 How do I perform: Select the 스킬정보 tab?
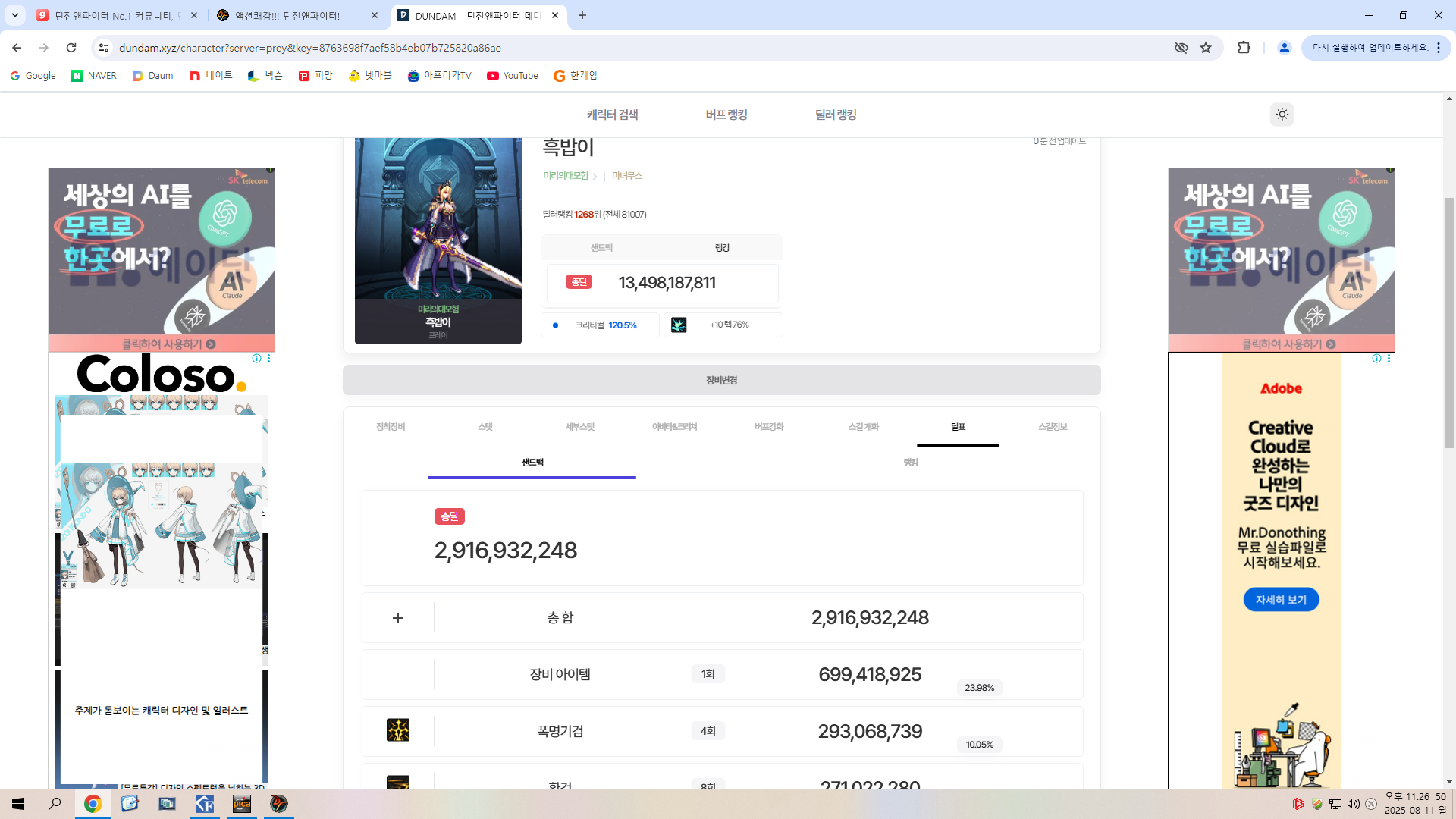click(1053, 427)
